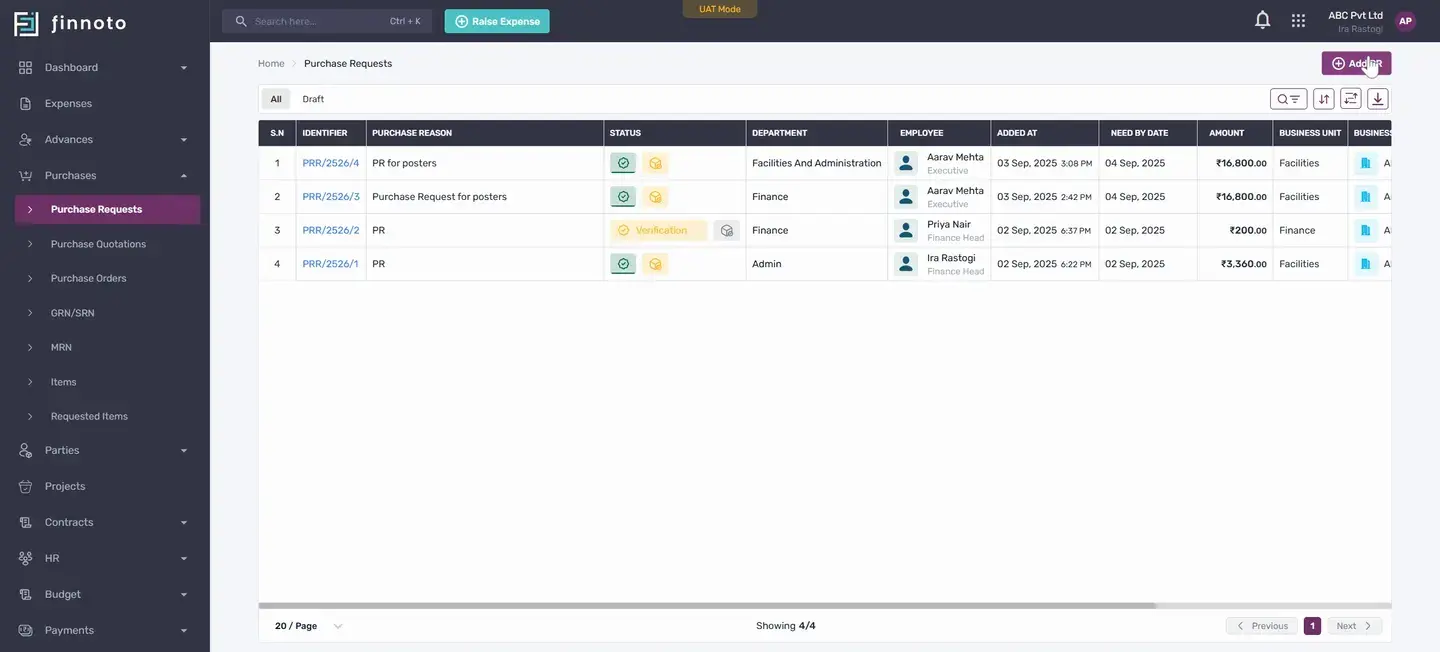Click yellow box icon for PRR/2526/3
Image resolution: width=1440 pixels, height=652 pixels.
(x=655, y=197)
